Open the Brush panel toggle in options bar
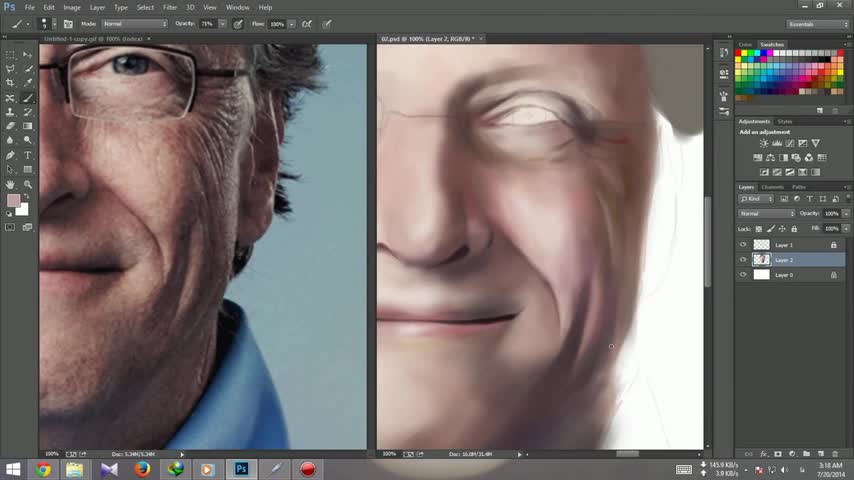 tap(68, 24)
